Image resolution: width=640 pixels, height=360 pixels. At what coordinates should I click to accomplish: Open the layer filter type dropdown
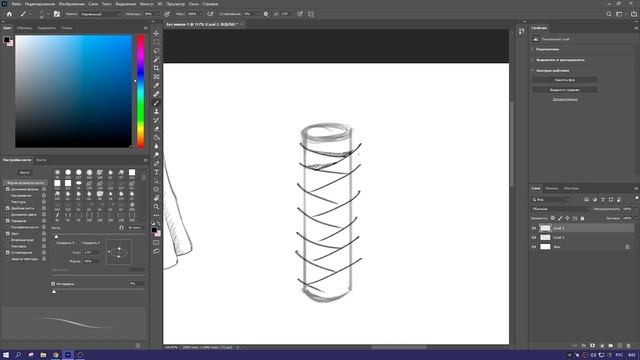coord(551,200)
